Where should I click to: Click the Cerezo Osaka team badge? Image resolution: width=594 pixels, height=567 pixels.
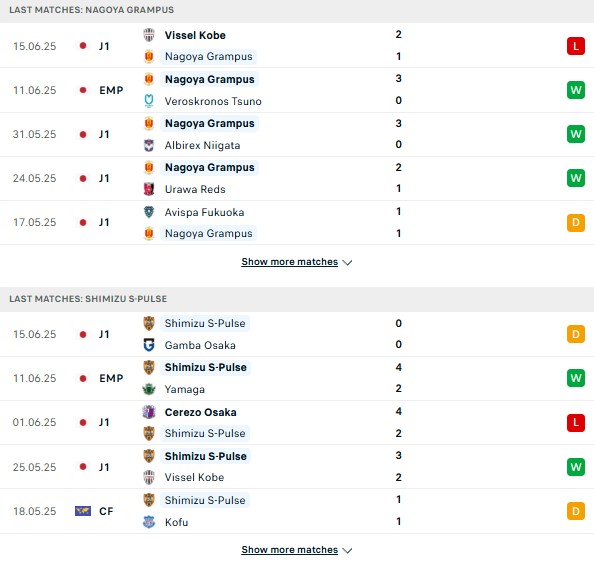tap(149, 412)
